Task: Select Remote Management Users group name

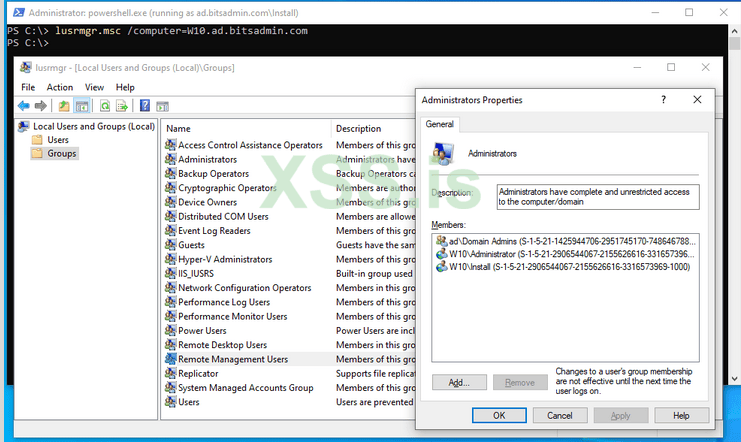Action: click(x=233, y=359)
